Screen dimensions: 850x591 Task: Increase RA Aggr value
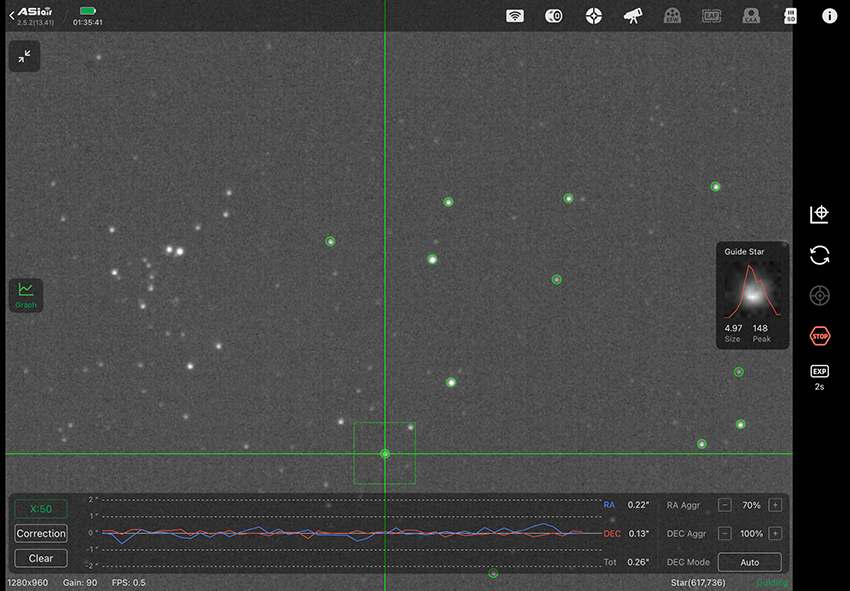(x=775, y=505)
